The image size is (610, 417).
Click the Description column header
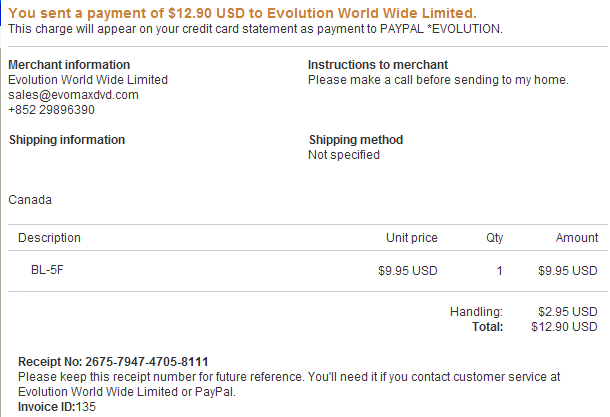point(49,238)
